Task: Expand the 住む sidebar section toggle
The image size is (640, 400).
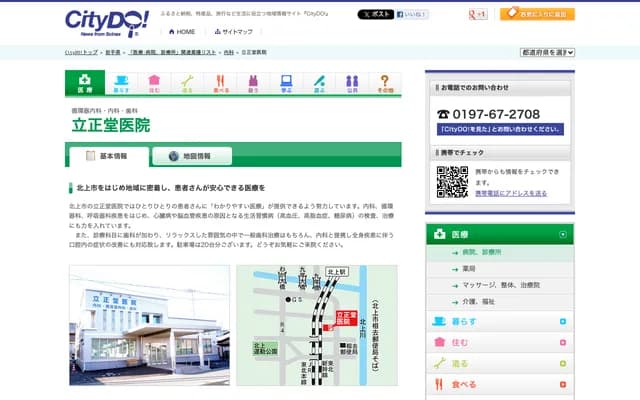Action: point(563,342)
